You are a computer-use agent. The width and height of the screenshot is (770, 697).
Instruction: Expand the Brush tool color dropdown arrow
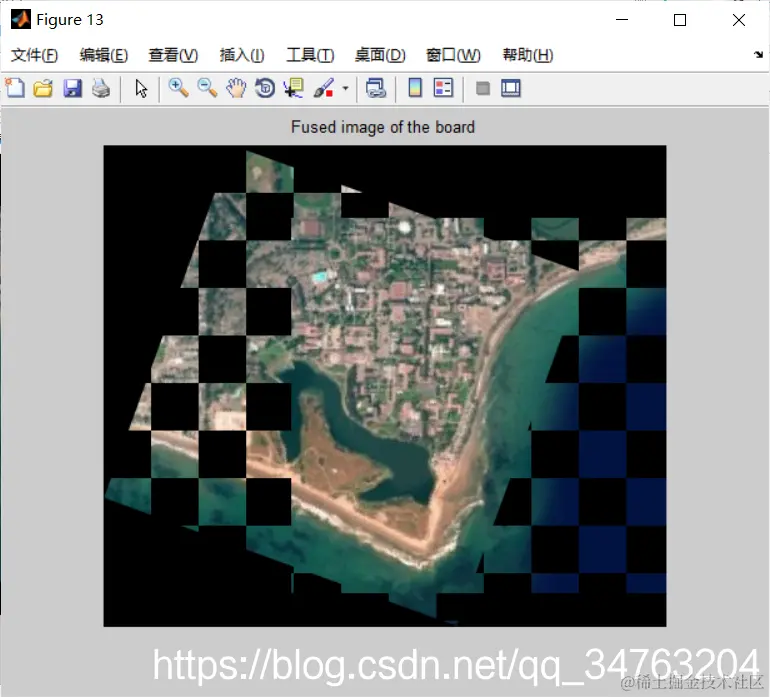[x=346, y=89]
